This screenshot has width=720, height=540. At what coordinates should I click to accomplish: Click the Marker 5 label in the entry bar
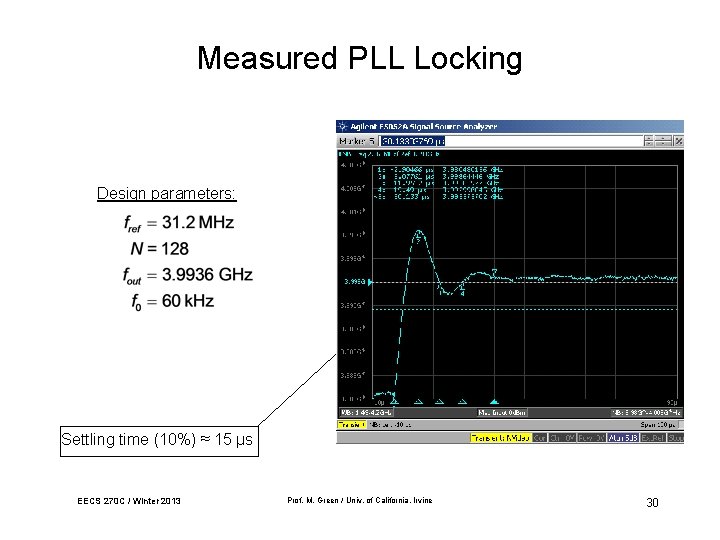click(357, 141)
